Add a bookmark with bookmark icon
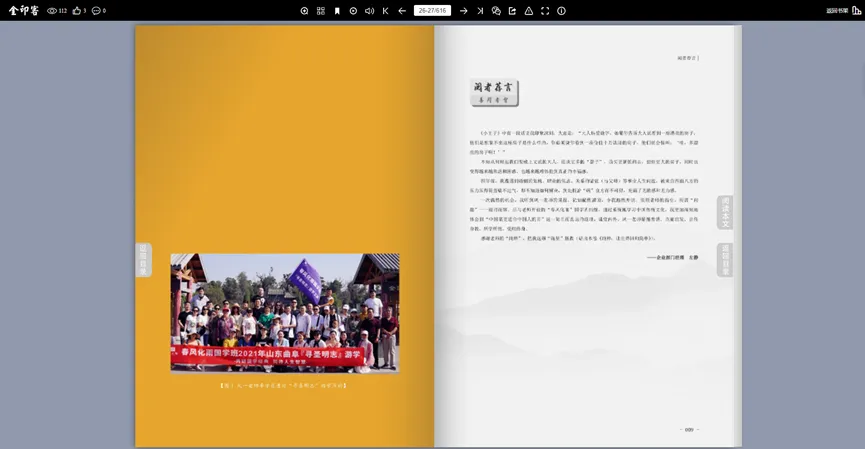Image resolution: width=865 pixels, height=449 pixels. [337, 10]
